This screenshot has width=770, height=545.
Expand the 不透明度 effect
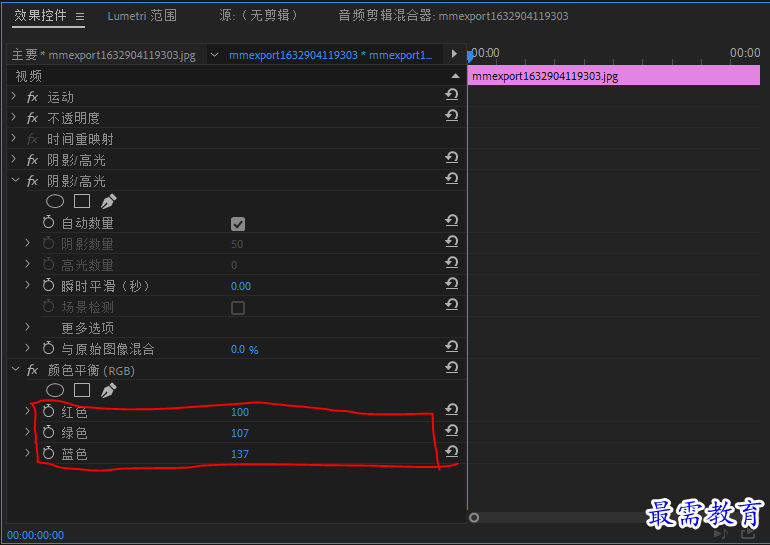coord(14,117)
